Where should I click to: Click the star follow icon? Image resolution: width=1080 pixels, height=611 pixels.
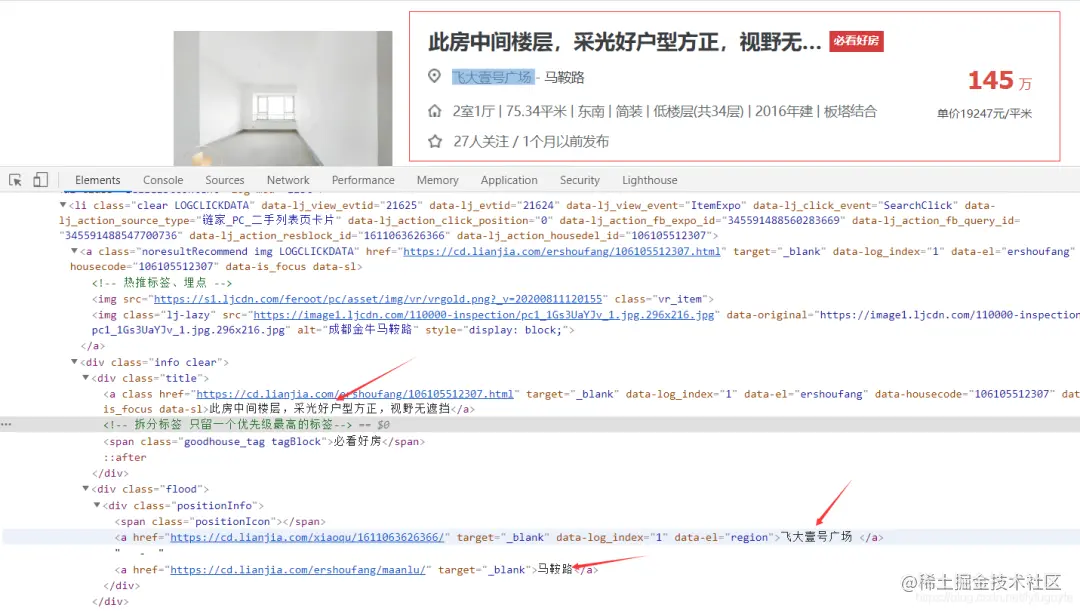[x=435, y=141]
